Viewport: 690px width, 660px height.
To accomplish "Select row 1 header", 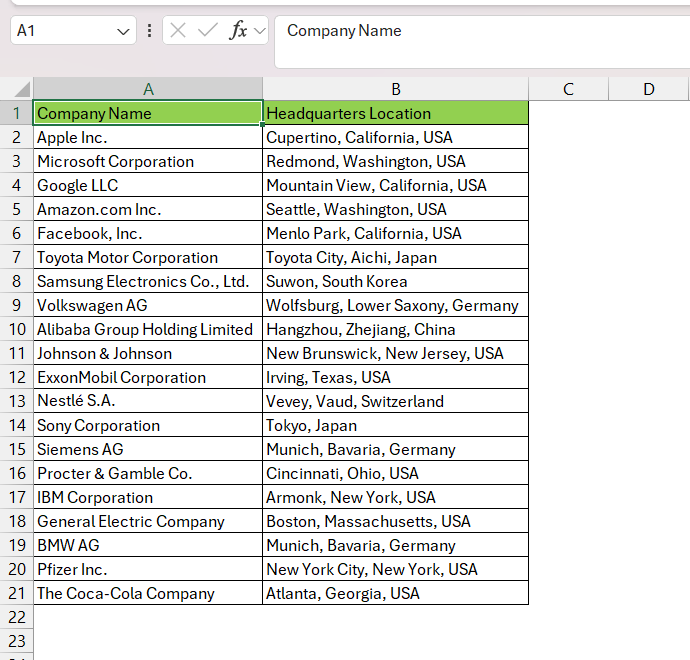I will pos(17,113).
